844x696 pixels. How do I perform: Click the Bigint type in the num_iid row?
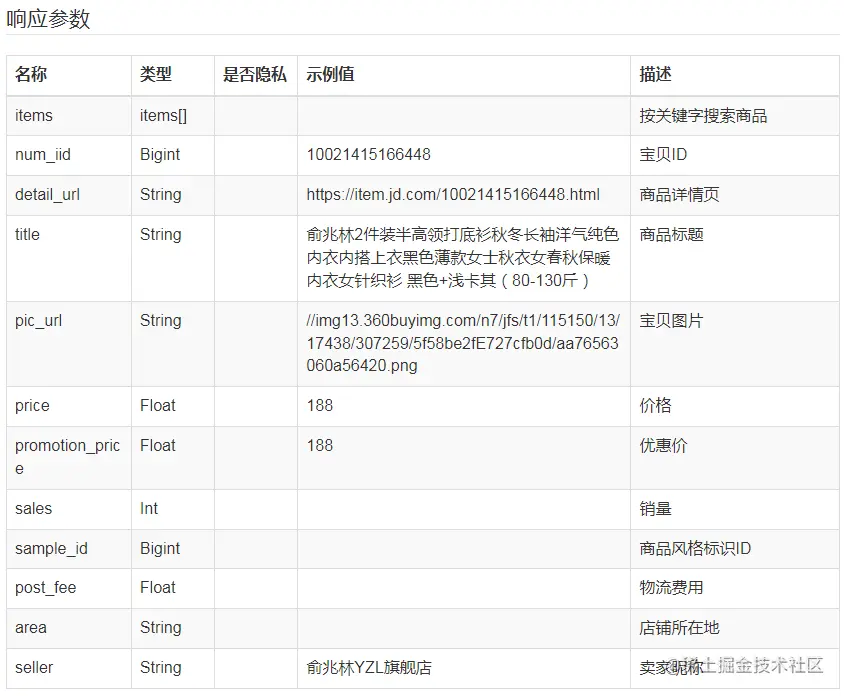pyautogui.click(x=160, y=155)
